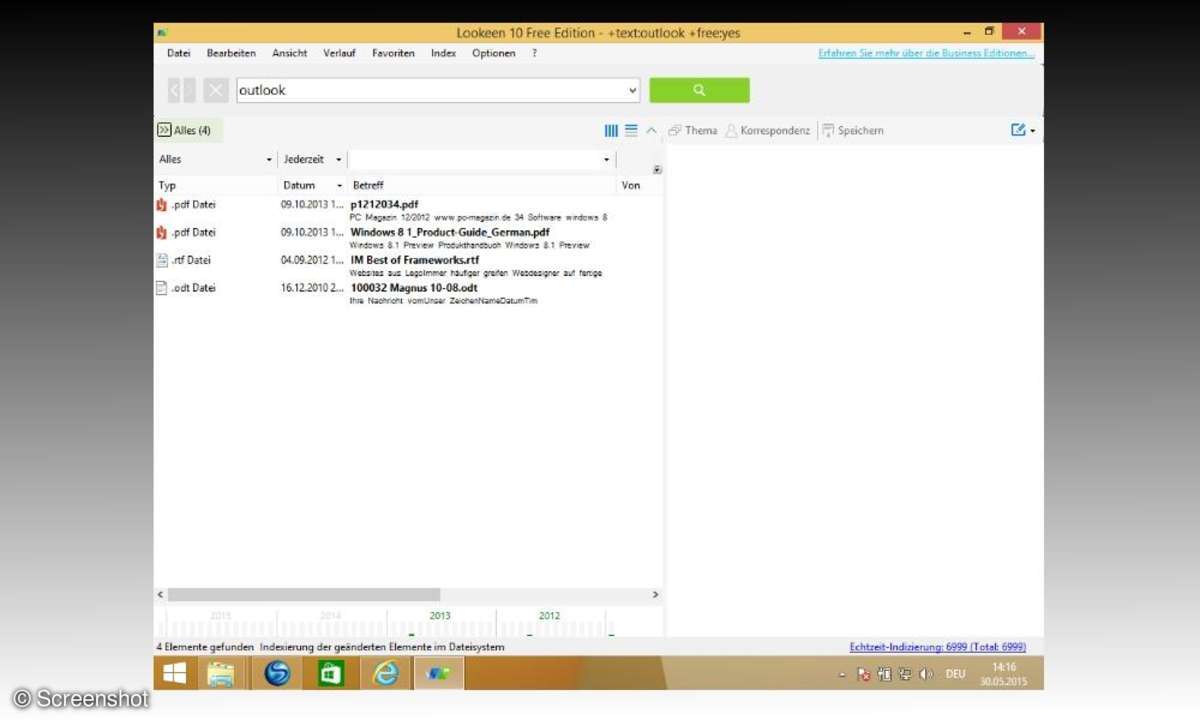
Task: Open the Verlauf menu
Action: 339,53
